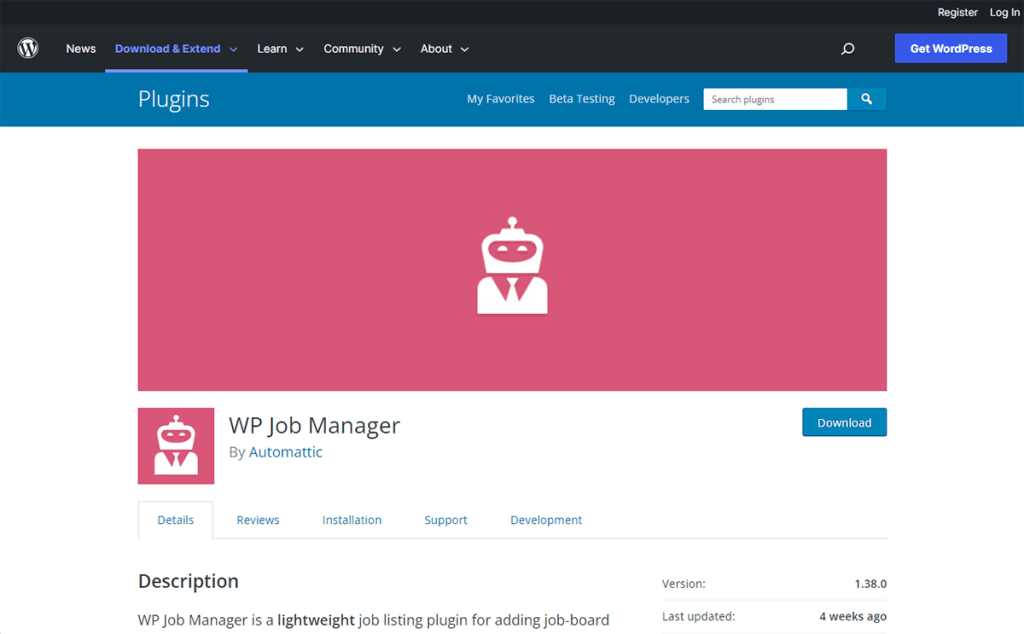Screen dimensions: 1024x634
Task: Open the Learn menu item
Action: pos(272,49)
